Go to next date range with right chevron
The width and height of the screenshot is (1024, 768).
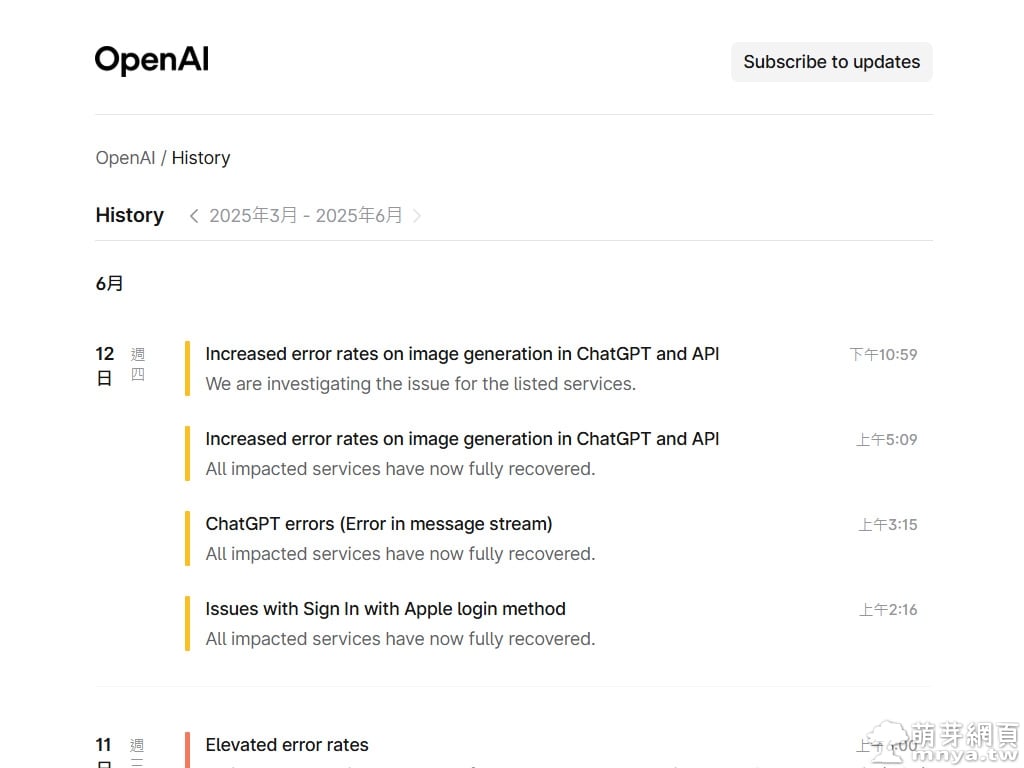tap(417, 216)
